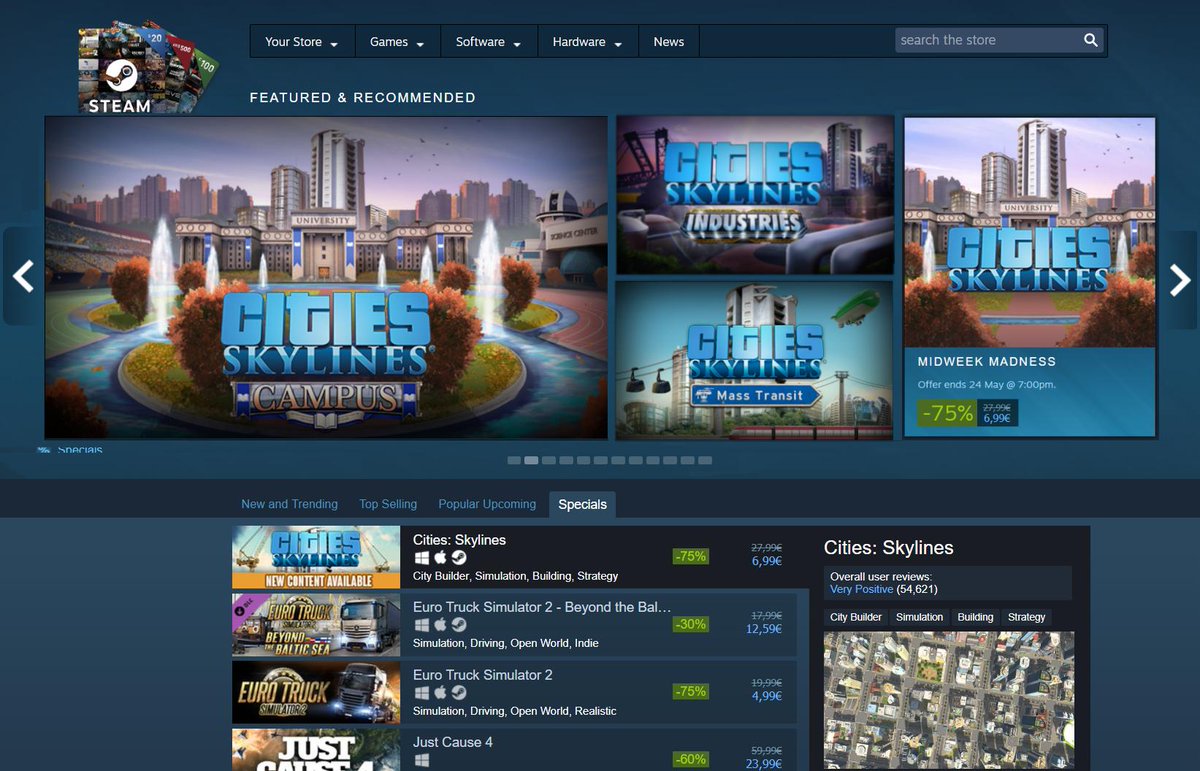The width and height of the screenshot is (1200, 771).
Task: Click SteamOS icon in Beyond the Baltic row
Action: pos(458,625)
